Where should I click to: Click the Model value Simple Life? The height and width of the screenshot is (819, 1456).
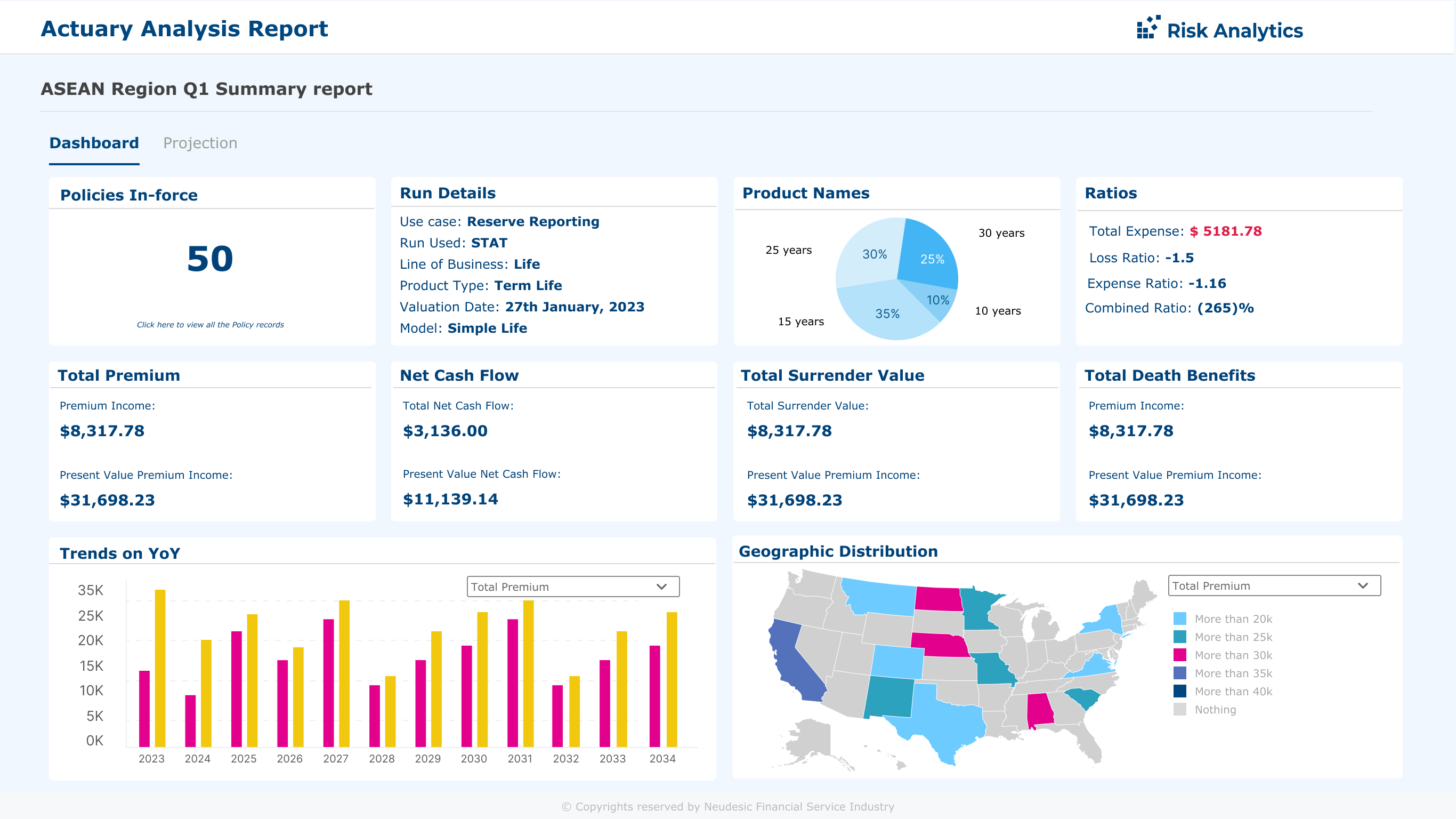[x=487, y=328]
